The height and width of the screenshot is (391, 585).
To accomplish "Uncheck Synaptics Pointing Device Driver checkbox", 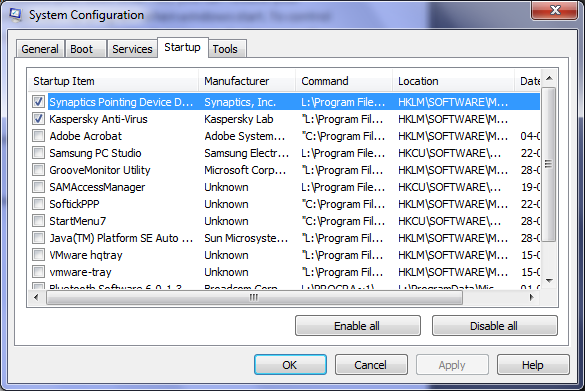I will click(38, 101).
